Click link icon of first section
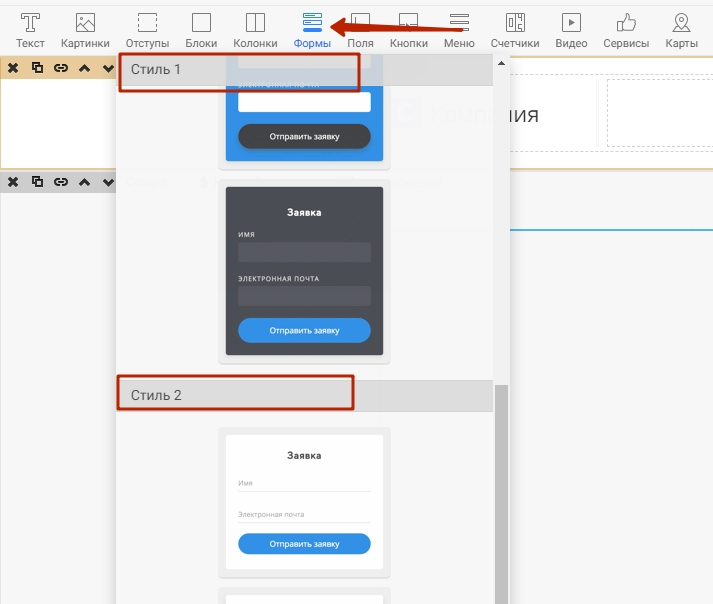Viewport: 713px width, 604px height. coord(61,68)
